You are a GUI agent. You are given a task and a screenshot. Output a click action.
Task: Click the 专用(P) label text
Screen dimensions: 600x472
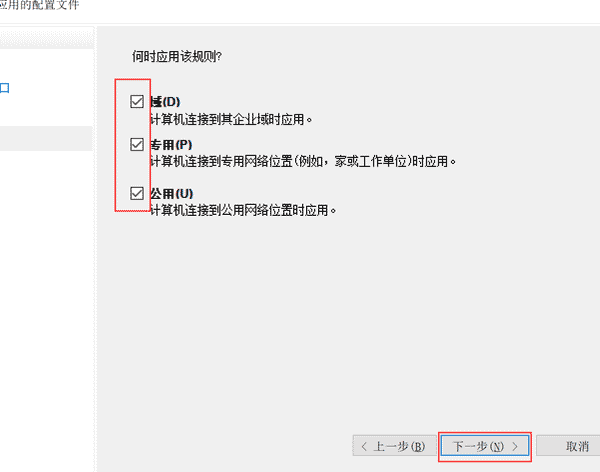pos(171,145)
